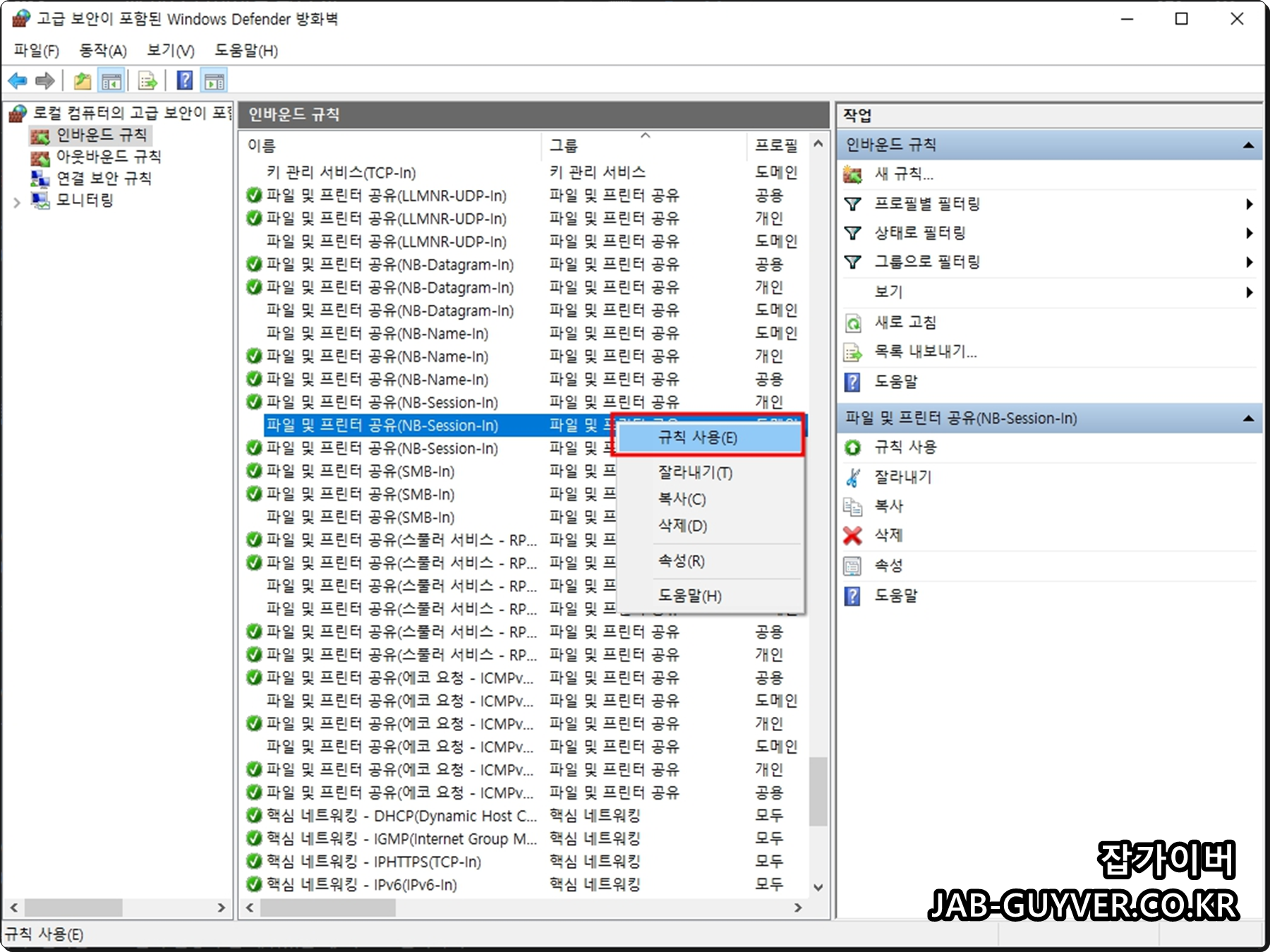Click the rule list scroll down arrow
Image resolution: width=1270 pixels, height=952 pixels.
(x=818, y=888)
